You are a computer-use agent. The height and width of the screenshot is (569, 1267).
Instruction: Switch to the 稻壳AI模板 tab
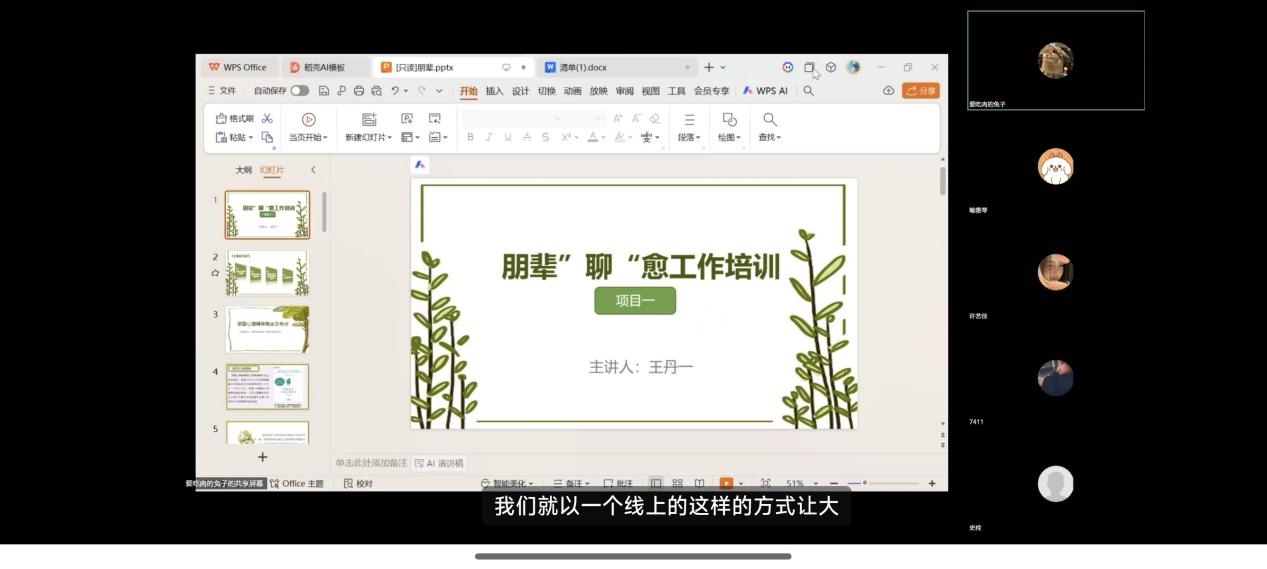(323, 67)
